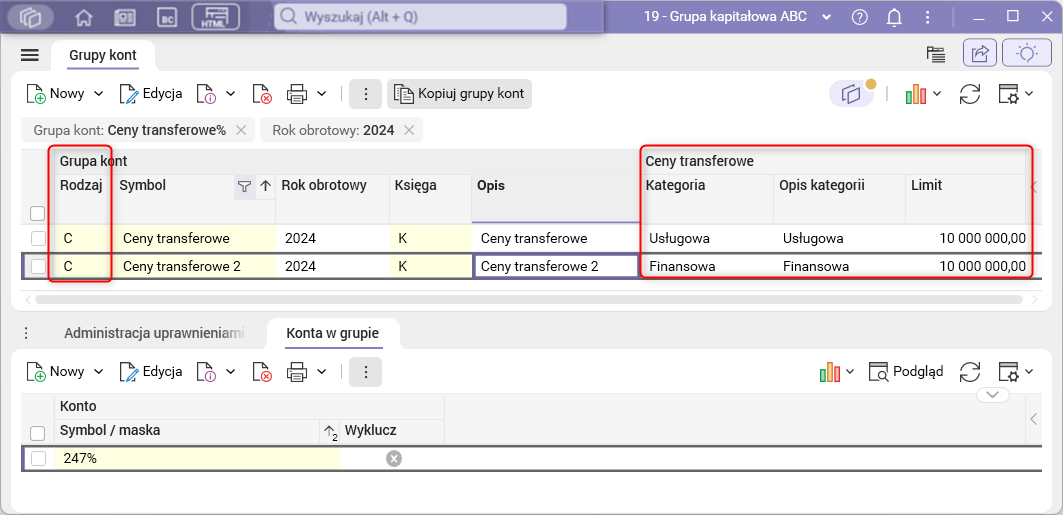The image size is (1063, 515).
Task: Expand the info document dropdown in upper toolbar
Action: [x=230, y=94]
